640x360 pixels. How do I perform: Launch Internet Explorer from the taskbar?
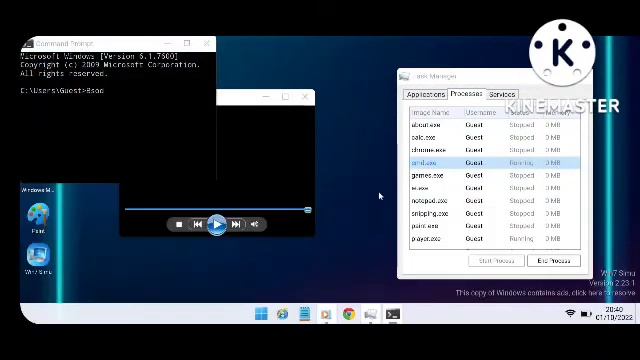(282, 314)
